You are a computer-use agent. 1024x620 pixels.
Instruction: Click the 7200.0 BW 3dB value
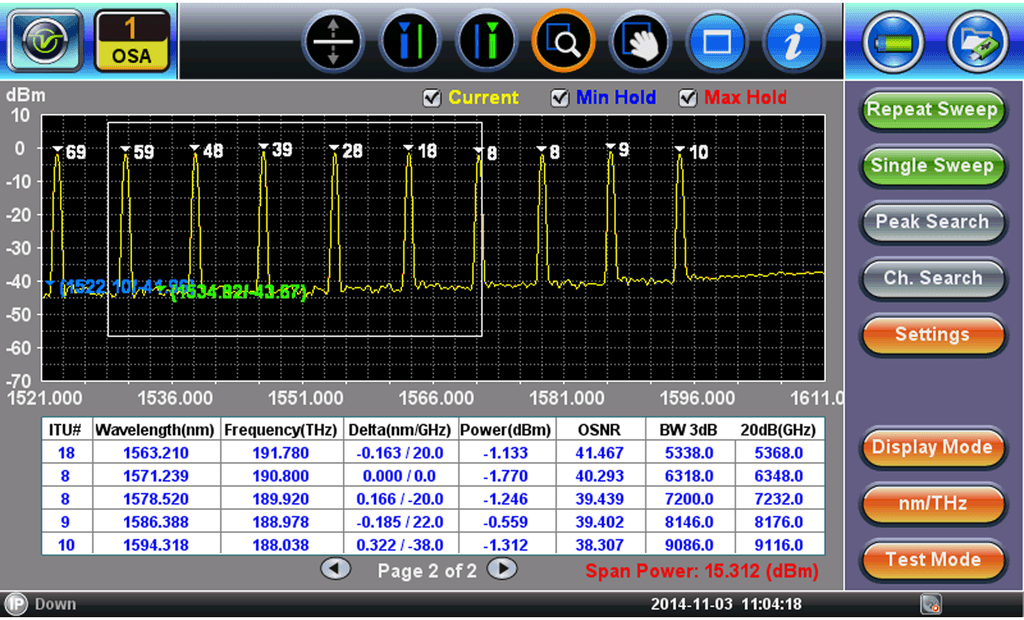click(x=689, y=499)
